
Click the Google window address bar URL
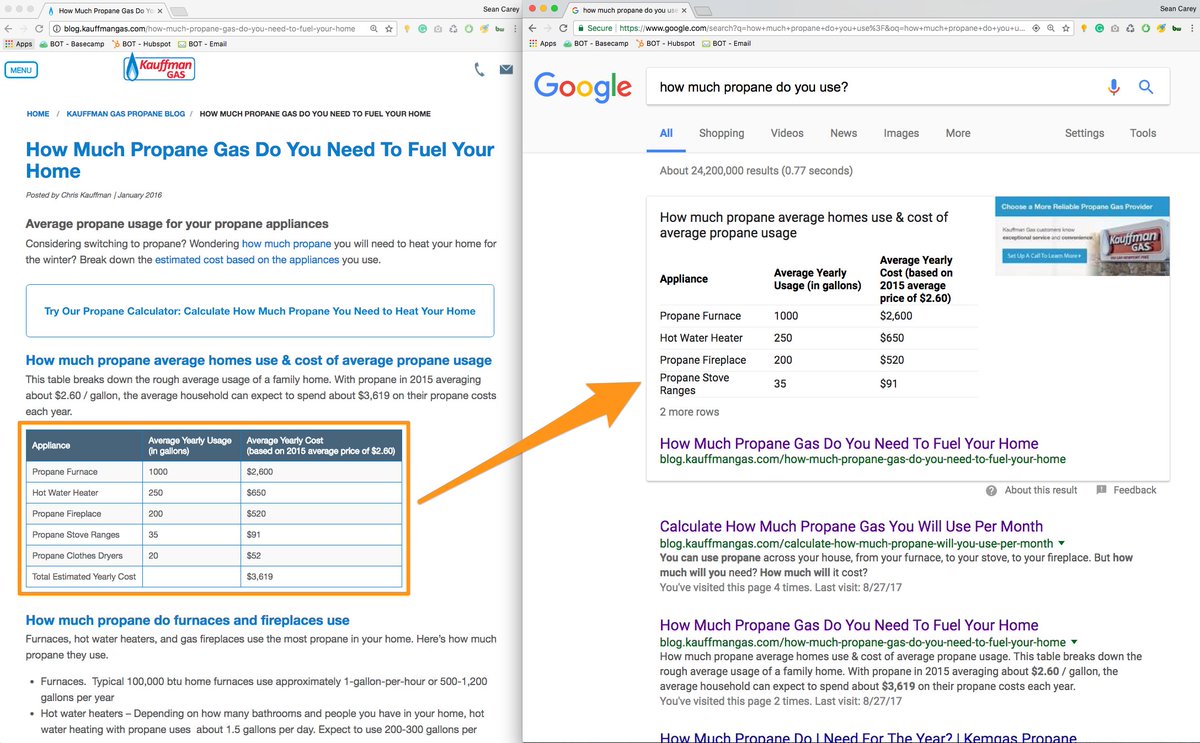822,29
